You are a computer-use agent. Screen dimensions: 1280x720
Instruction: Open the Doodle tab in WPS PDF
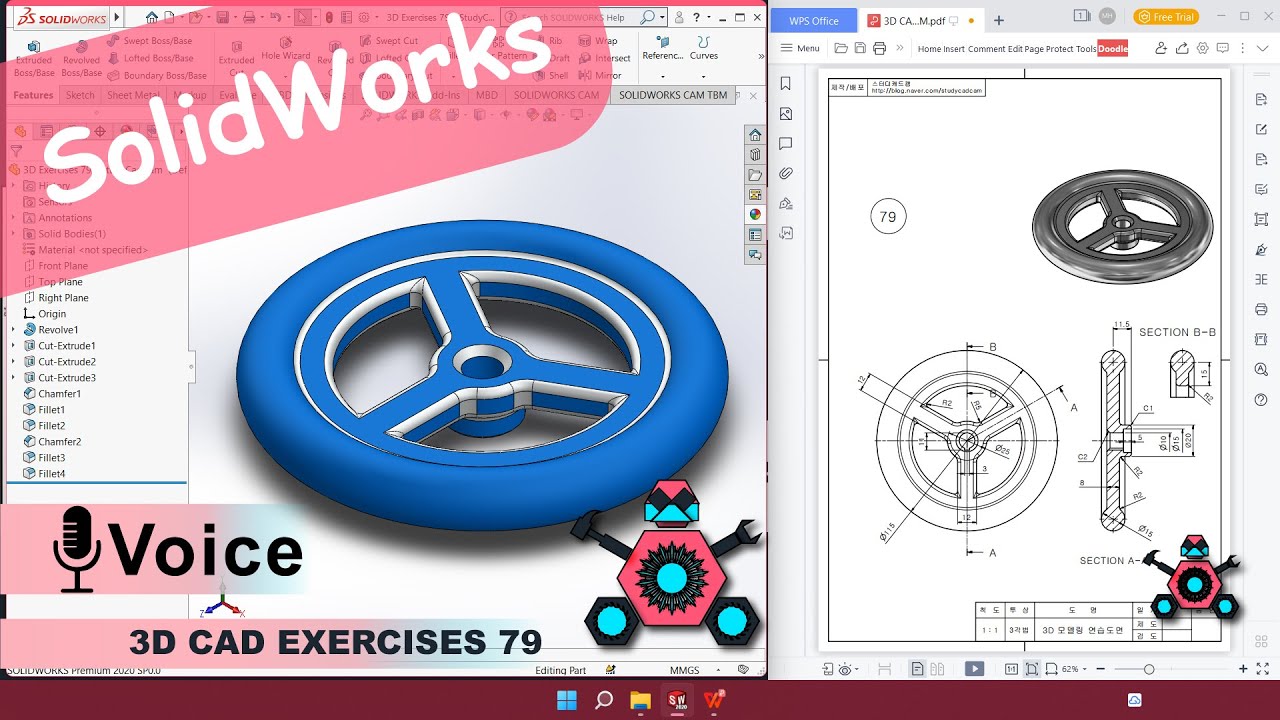point(1113,48)
